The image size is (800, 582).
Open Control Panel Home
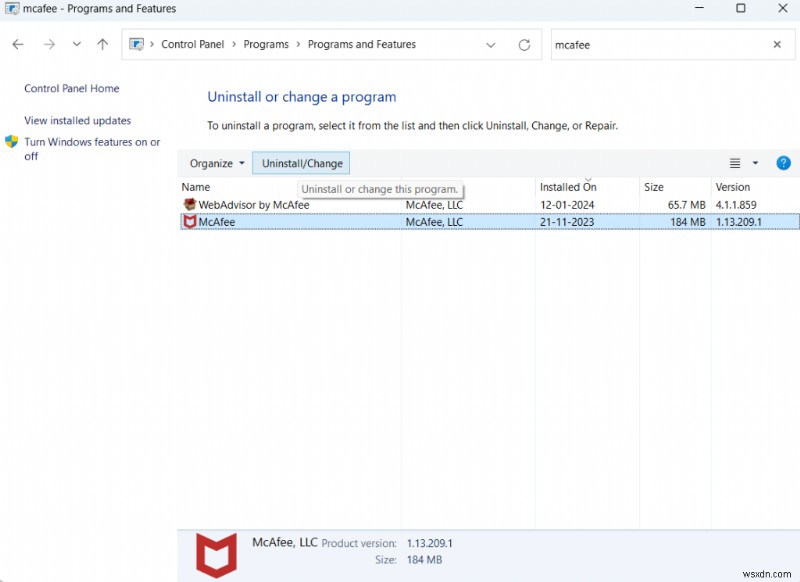[x=71, y=88]
